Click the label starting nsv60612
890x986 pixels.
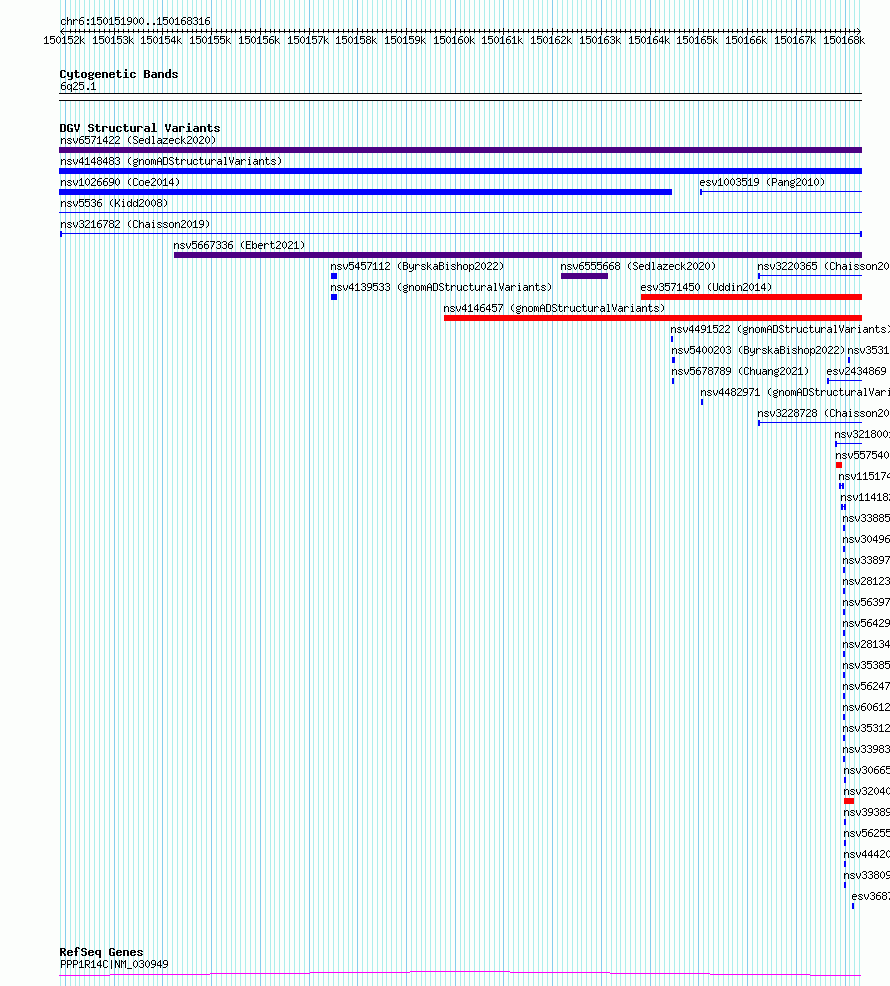866,707
